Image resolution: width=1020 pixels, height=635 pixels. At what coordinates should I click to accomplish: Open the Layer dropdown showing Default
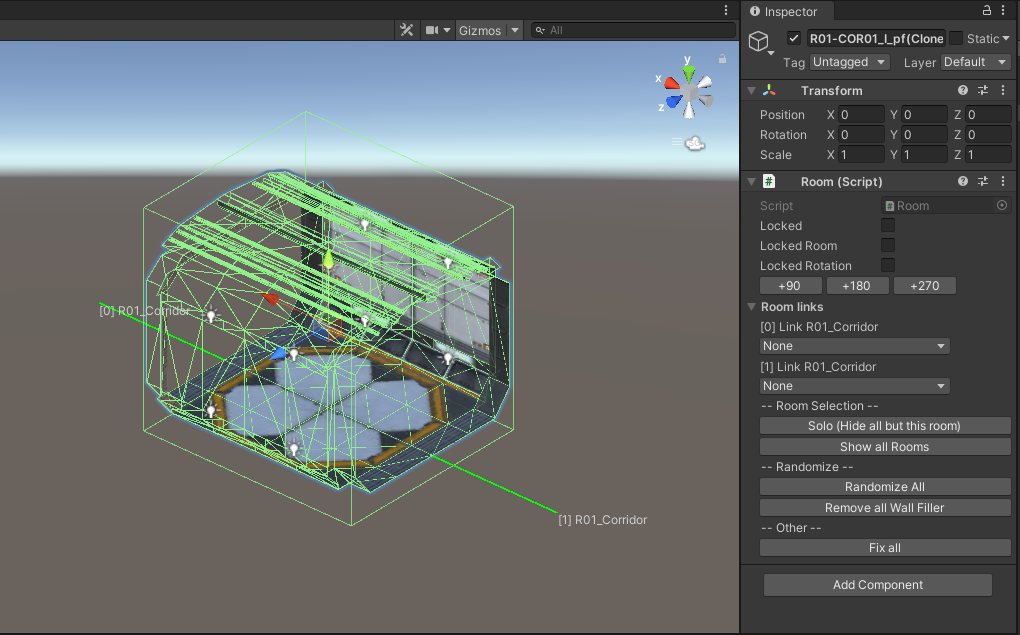[975, 62]
